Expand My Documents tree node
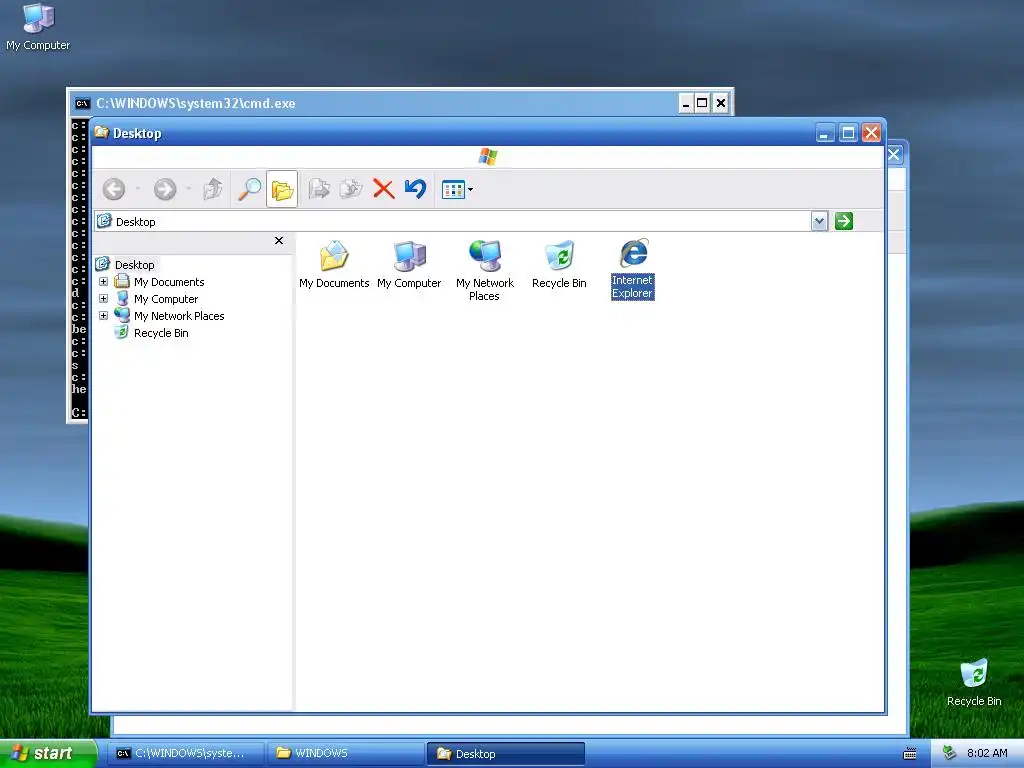The height and width of the screenshot is (768, 1024). coord(103,281)
